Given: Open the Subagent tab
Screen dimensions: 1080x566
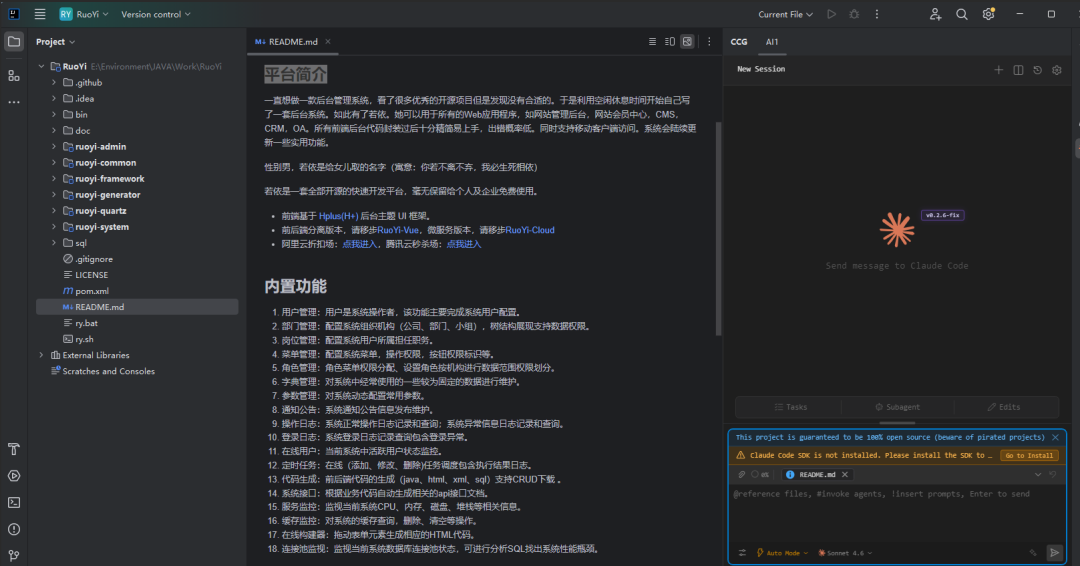Looking at the screenshot, I should [x=897, y=407].
